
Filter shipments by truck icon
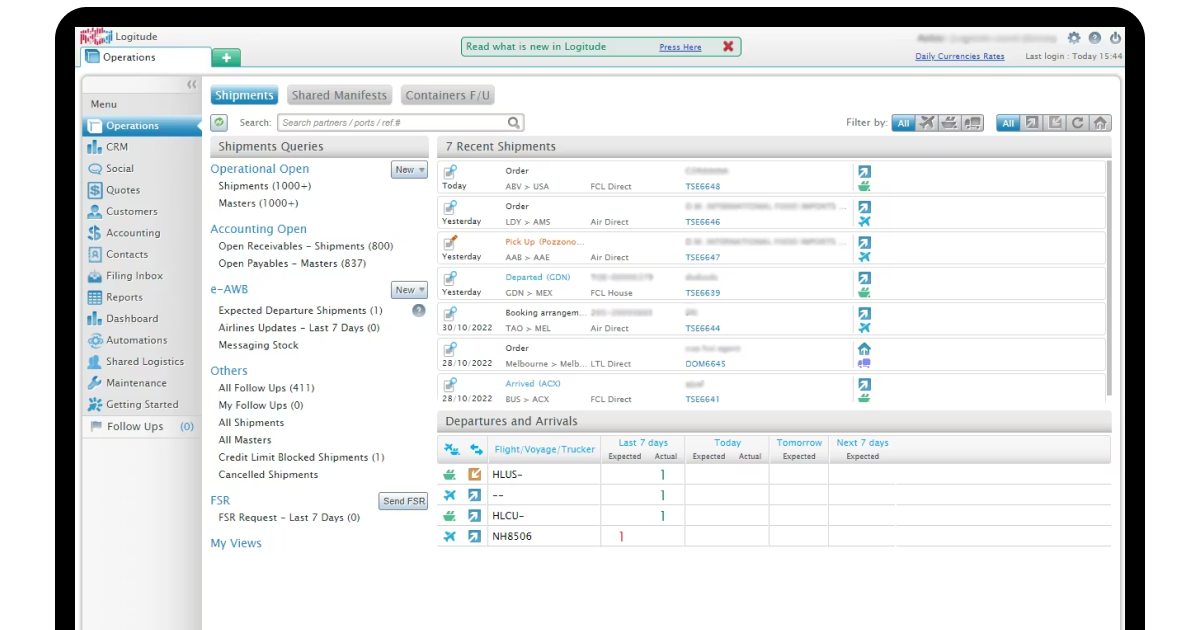[973, 123]
